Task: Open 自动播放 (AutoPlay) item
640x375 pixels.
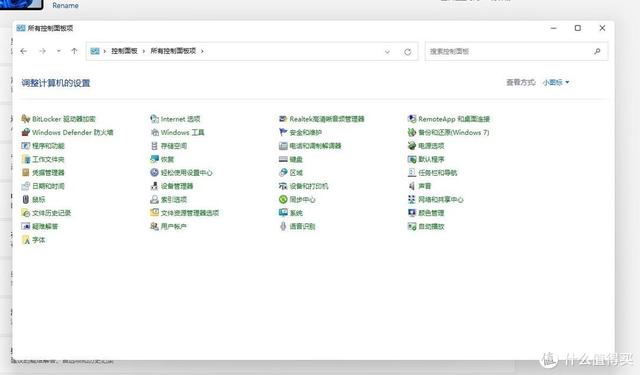Action: coord(426,226)
